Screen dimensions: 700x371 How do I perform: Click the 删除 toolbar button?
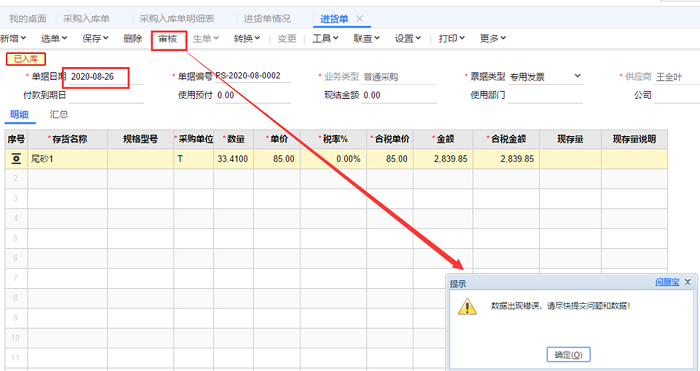tap(133, 39)
